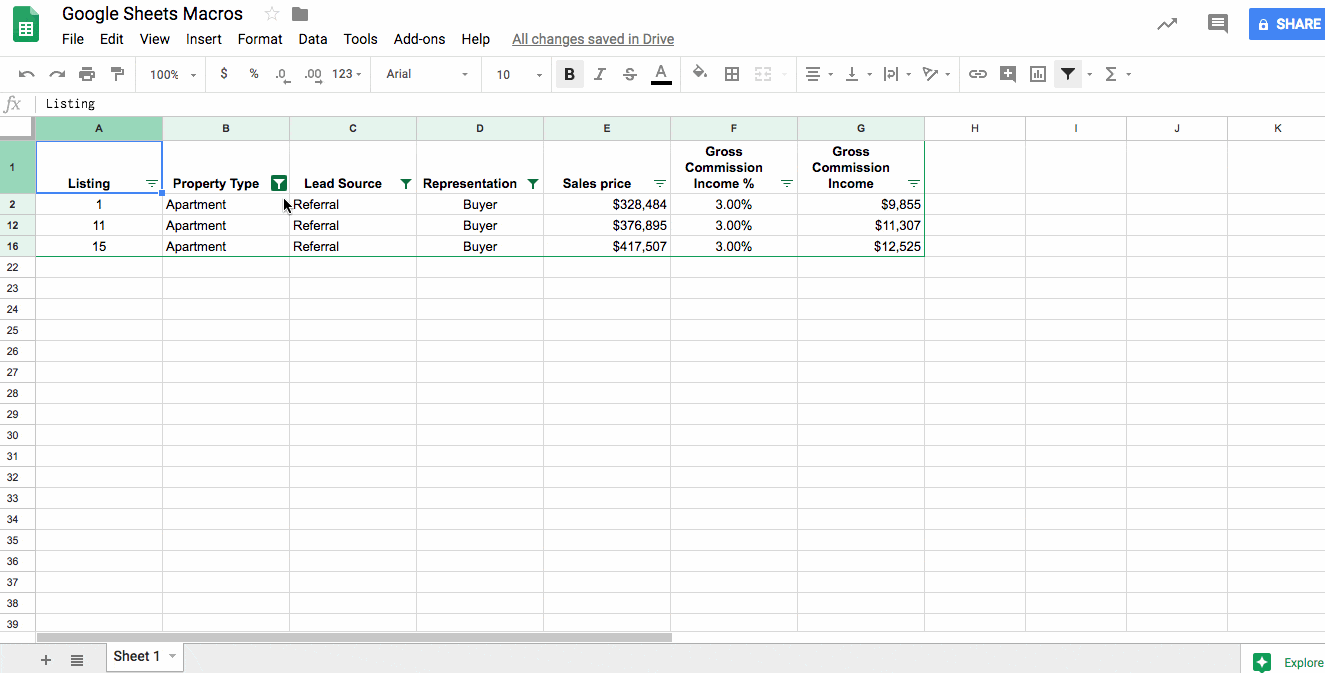The width and height of the screenshot is (1325, 673).
Task: Open the fill color picker
Action: pyautogui.click(x=700, y=74)
